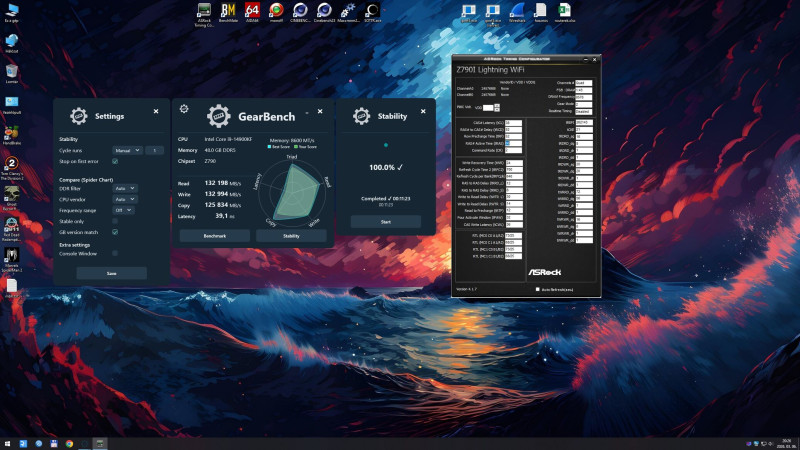Close the Stability panel
This screenshot has height=450, width=800.
(423, 111)
